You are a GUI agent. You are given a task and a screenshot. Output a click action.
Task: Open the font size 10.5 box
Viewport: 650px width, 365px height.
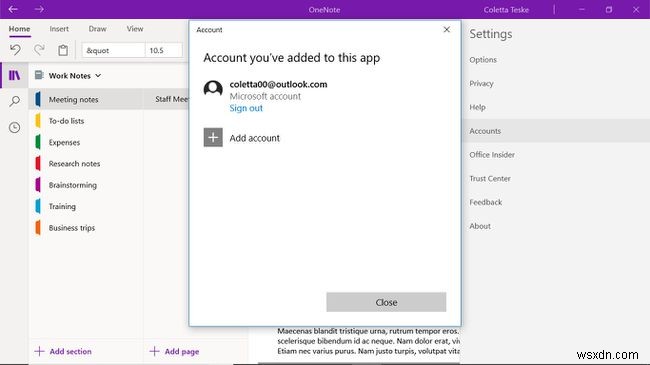(x=163, y=50)
